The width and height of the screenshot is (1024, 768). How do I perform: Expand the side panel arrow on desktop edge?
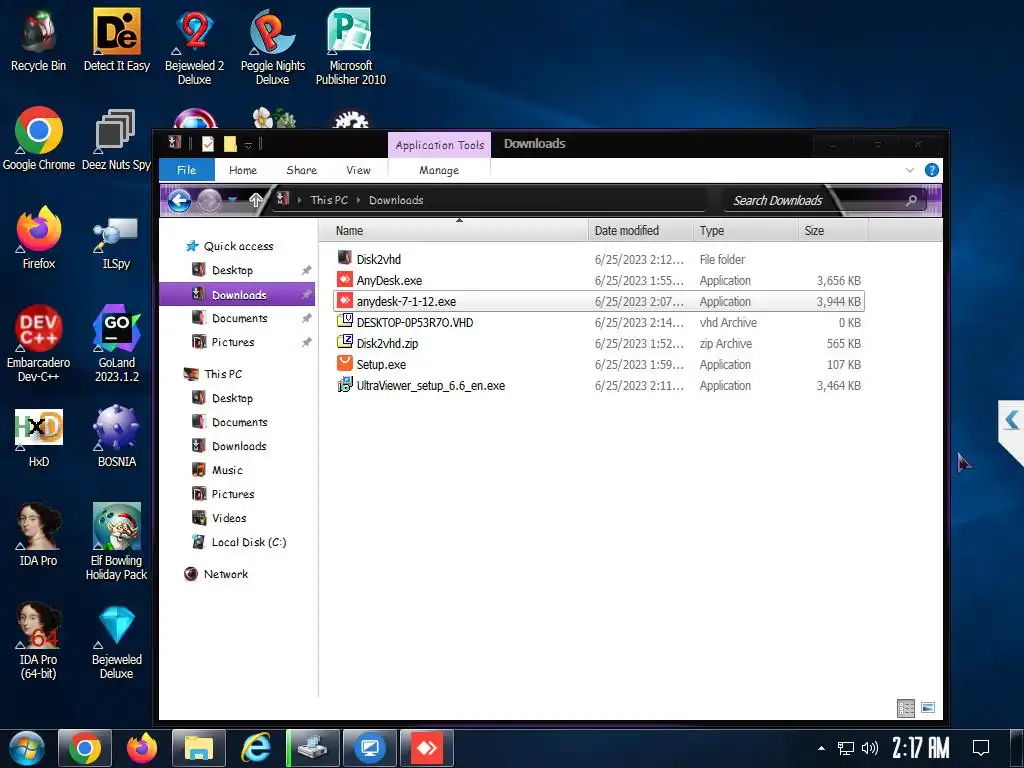pos(1012,420)
